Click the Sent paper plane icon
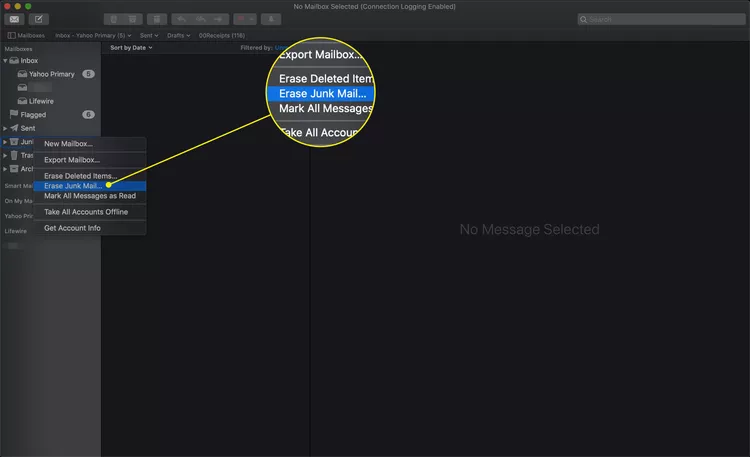The height and width of the screenshot is (457, 750). tap(14, 128)
